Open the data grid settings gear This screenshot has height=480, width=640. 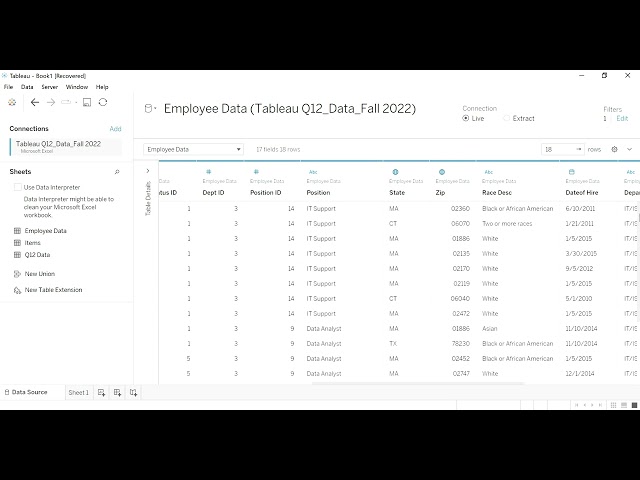point(614,149)
